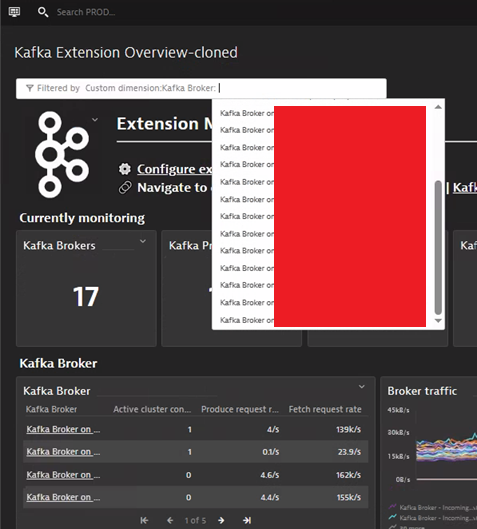Click the dropdown list scrollbar thumb

pos(438,247)
